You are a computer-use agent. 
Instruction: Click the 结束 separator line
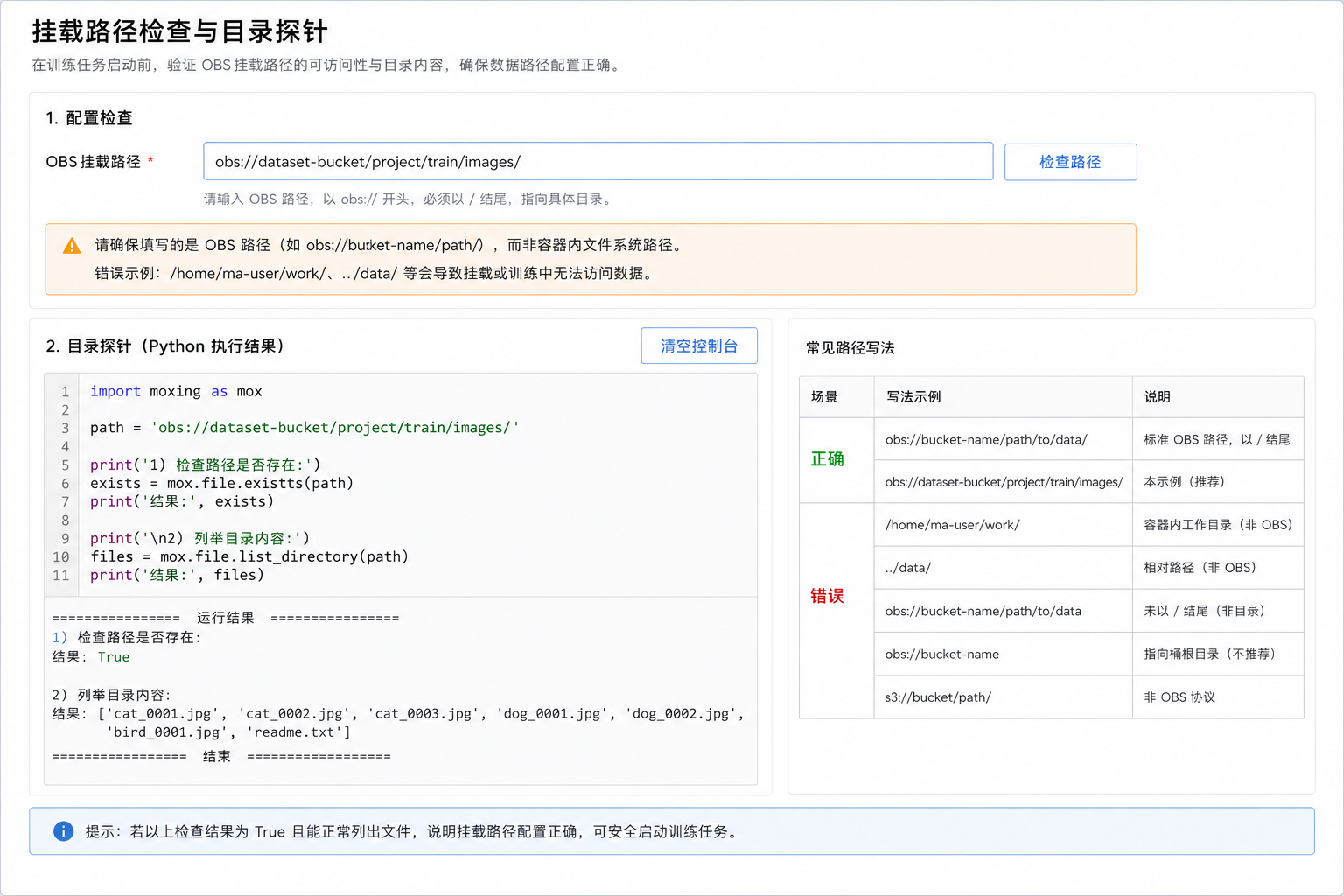[221, 756]
